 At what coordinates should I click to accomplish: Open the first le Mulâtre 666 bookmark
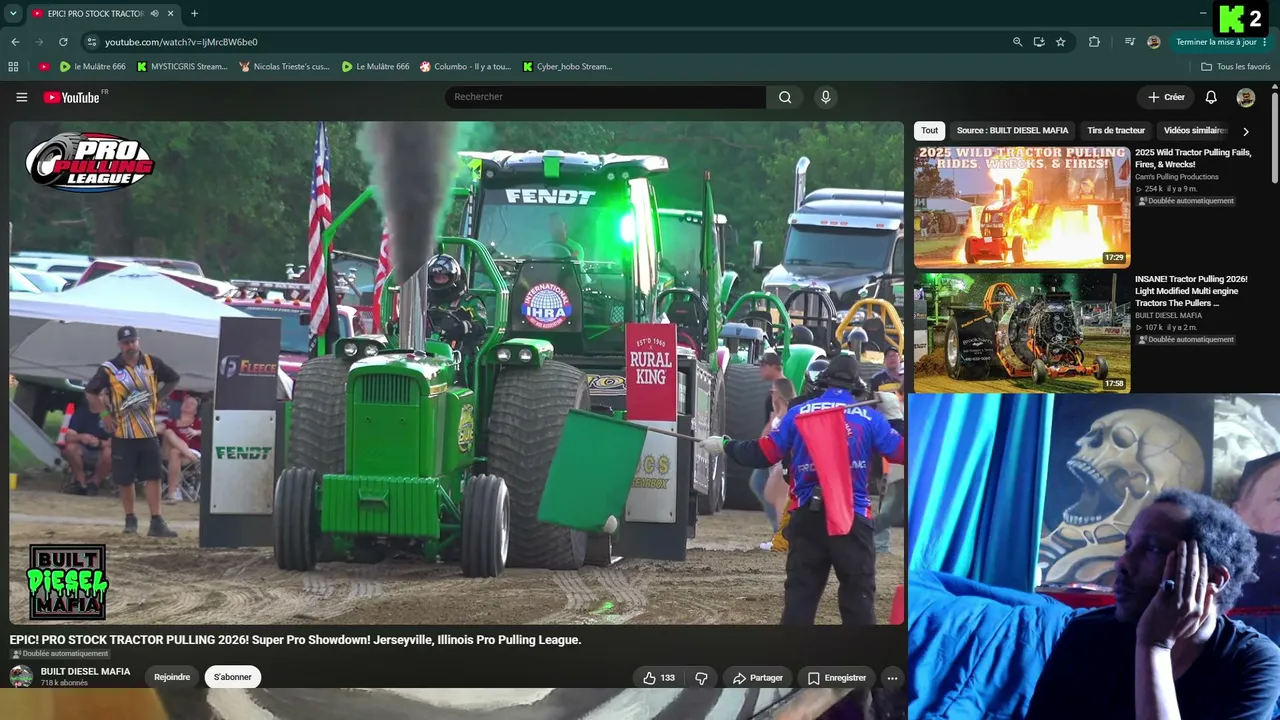[92, 67]
